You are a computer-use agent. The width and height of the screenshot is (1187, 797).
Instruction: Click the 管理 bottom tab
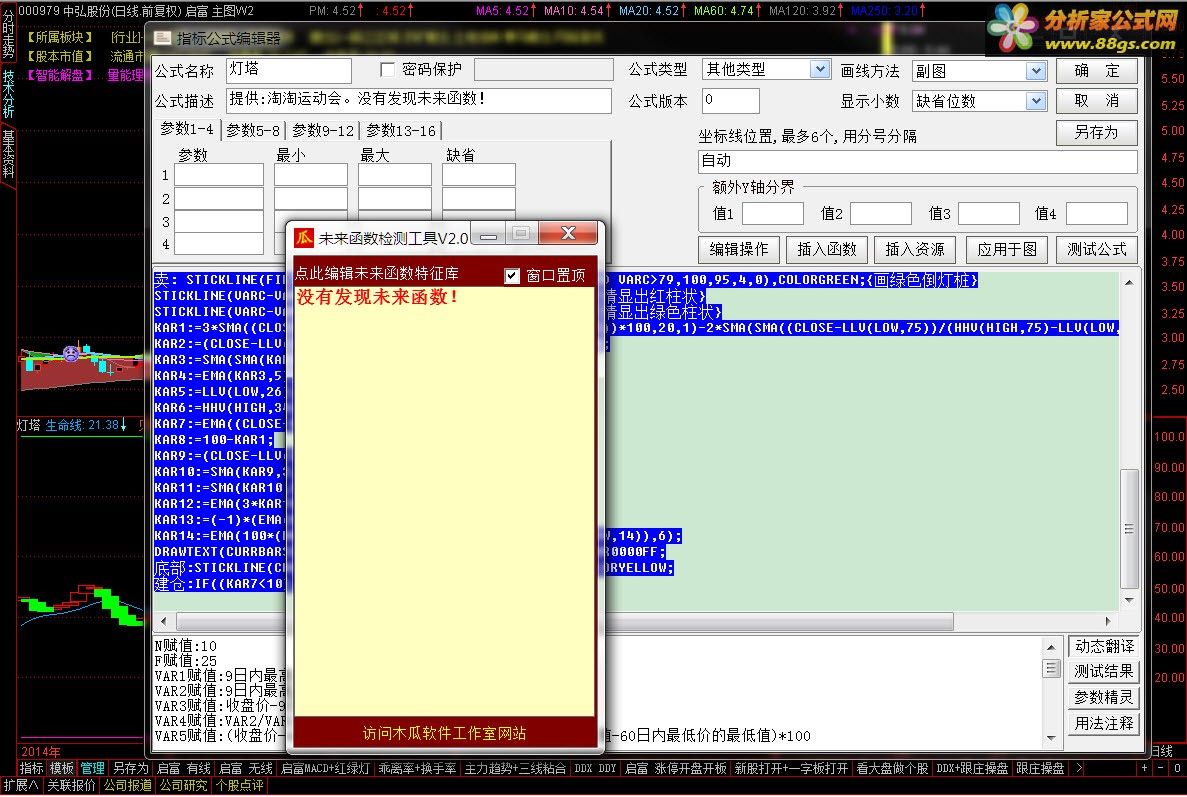point(92,768)
